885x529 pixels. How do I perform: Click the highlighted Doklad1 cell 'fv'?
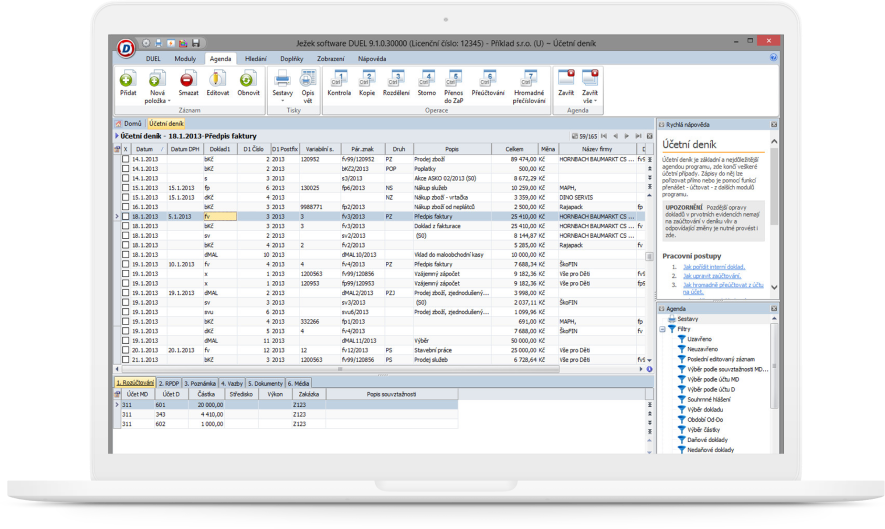pyautogui.click(x=220, y=216)
